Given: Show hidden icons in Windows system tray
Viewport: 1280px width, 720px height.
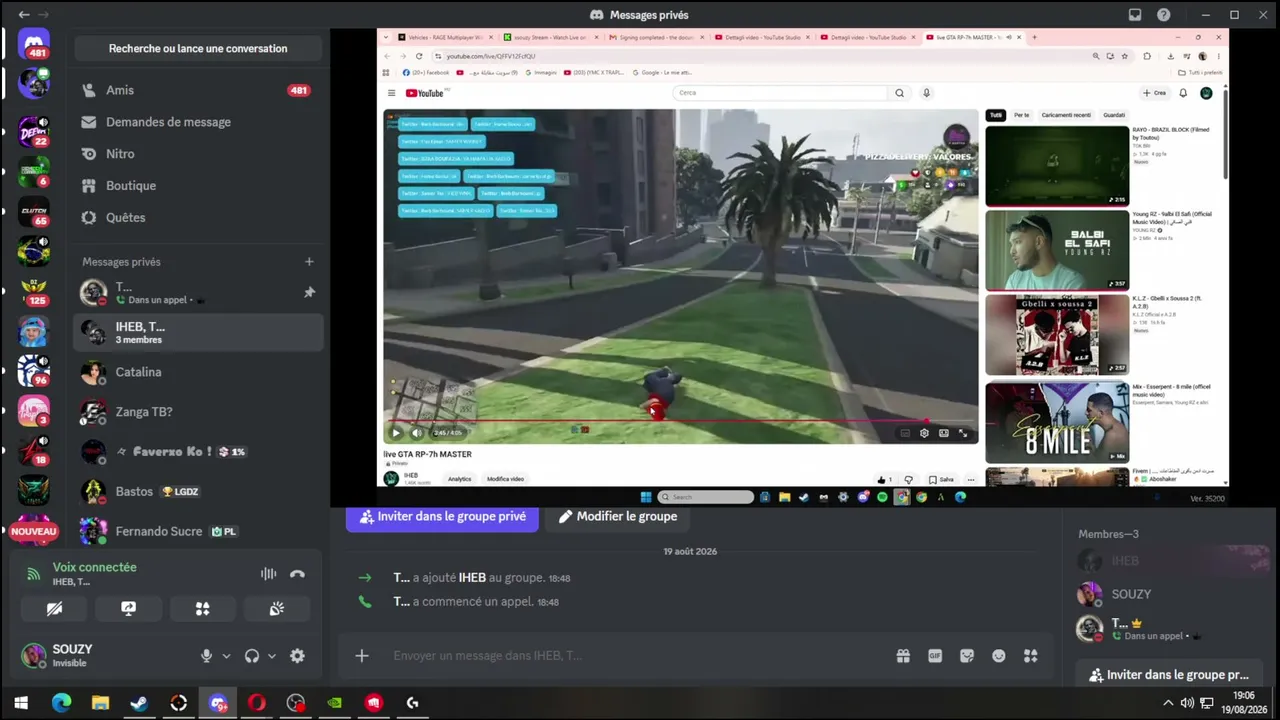Looking at the screenshot, I should [x=1168, y=703].
